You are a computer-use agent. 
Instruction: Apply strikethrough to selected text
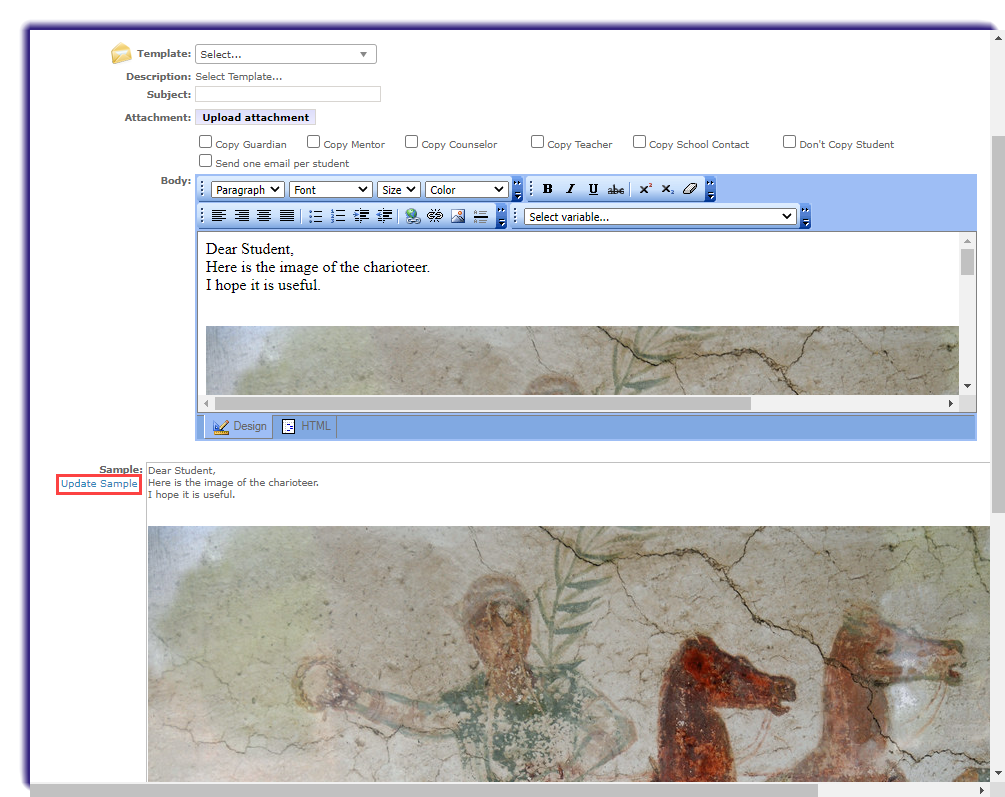click(x=616, y=188)
